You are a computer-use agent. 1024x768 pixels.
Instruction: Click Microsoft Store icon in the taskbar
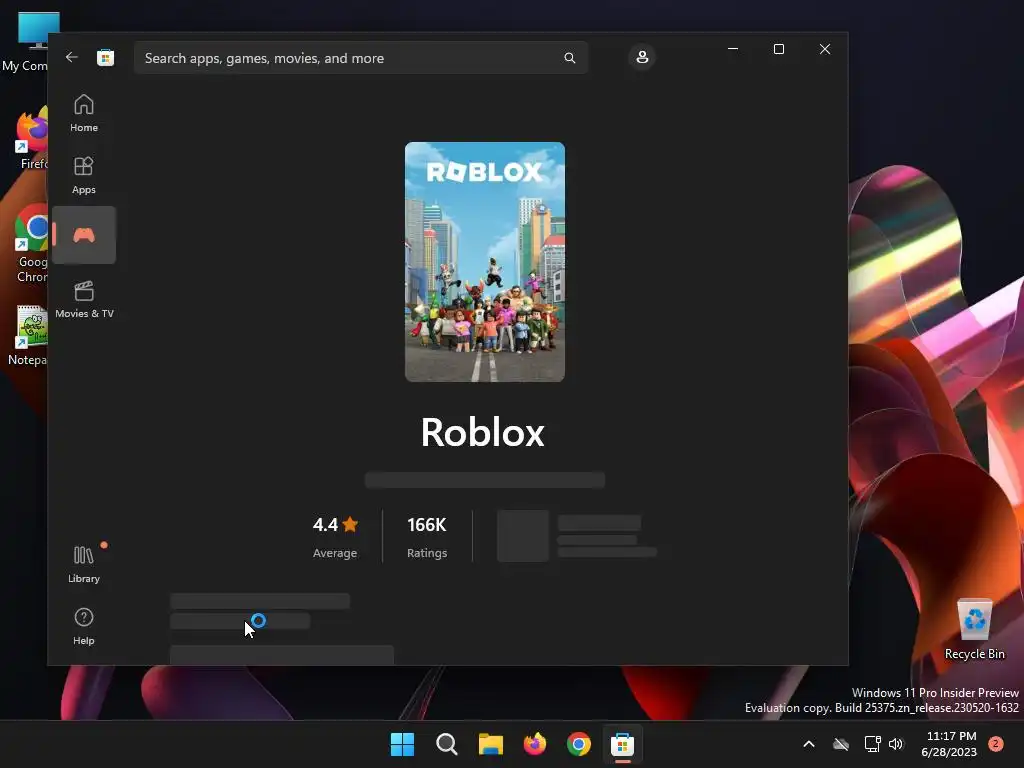pos(622,744)
